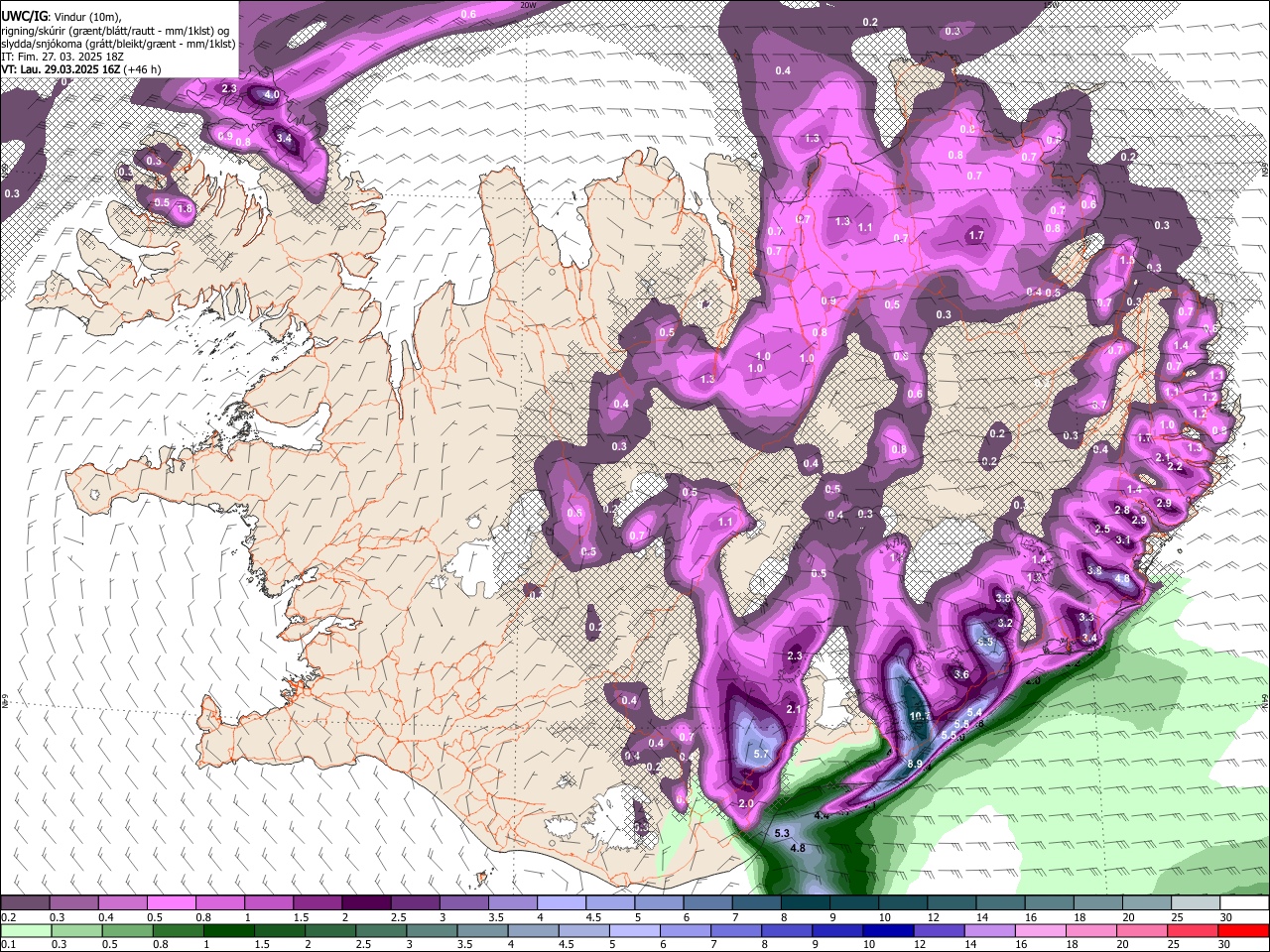This screenshot has width=1270, height=952.
Task: Click the init time 'IT: Fim. 27. 03. 2025 18Z'
Action: pos(63,57)
